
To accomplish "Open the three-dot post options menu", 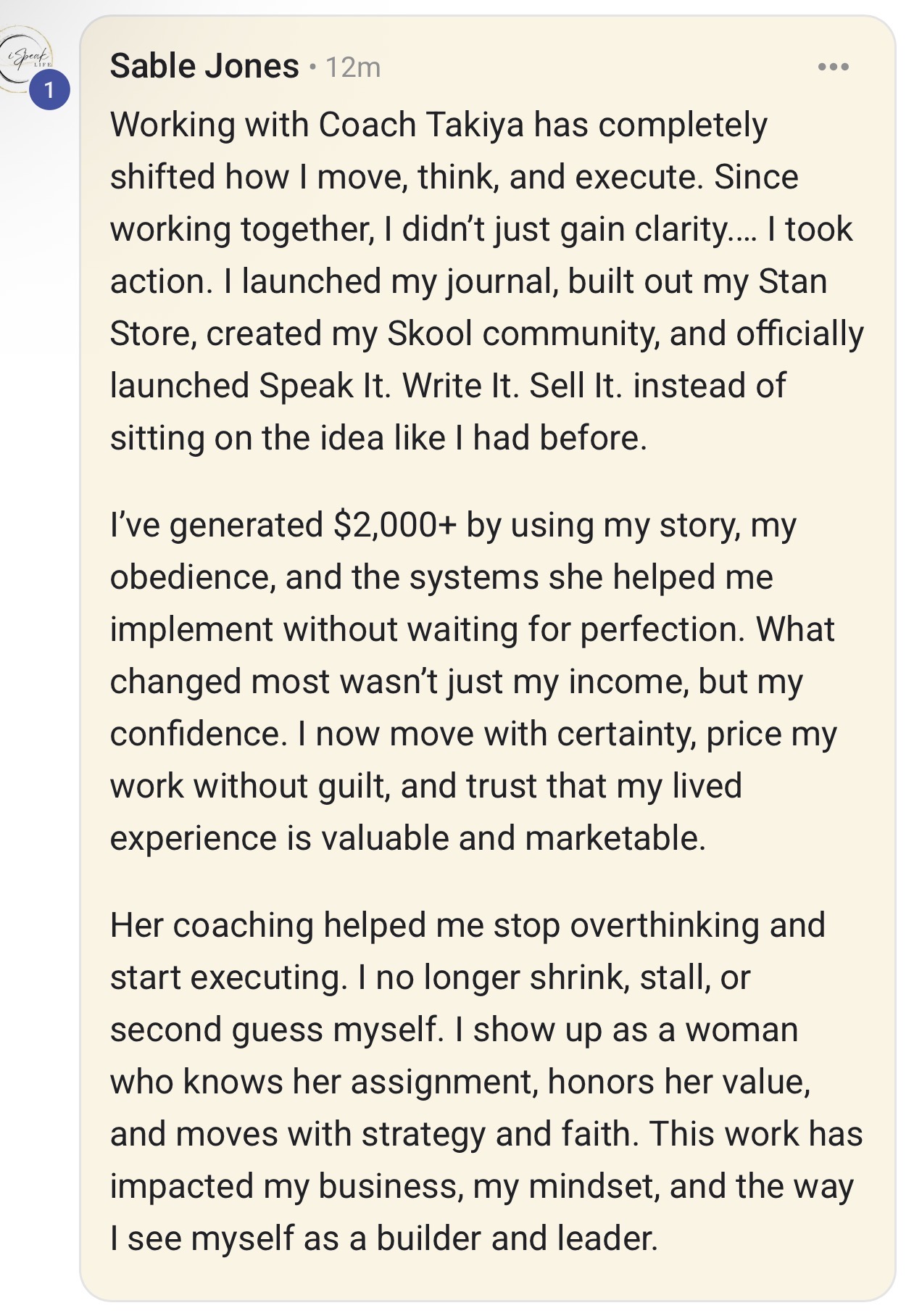I will point(833,67).
